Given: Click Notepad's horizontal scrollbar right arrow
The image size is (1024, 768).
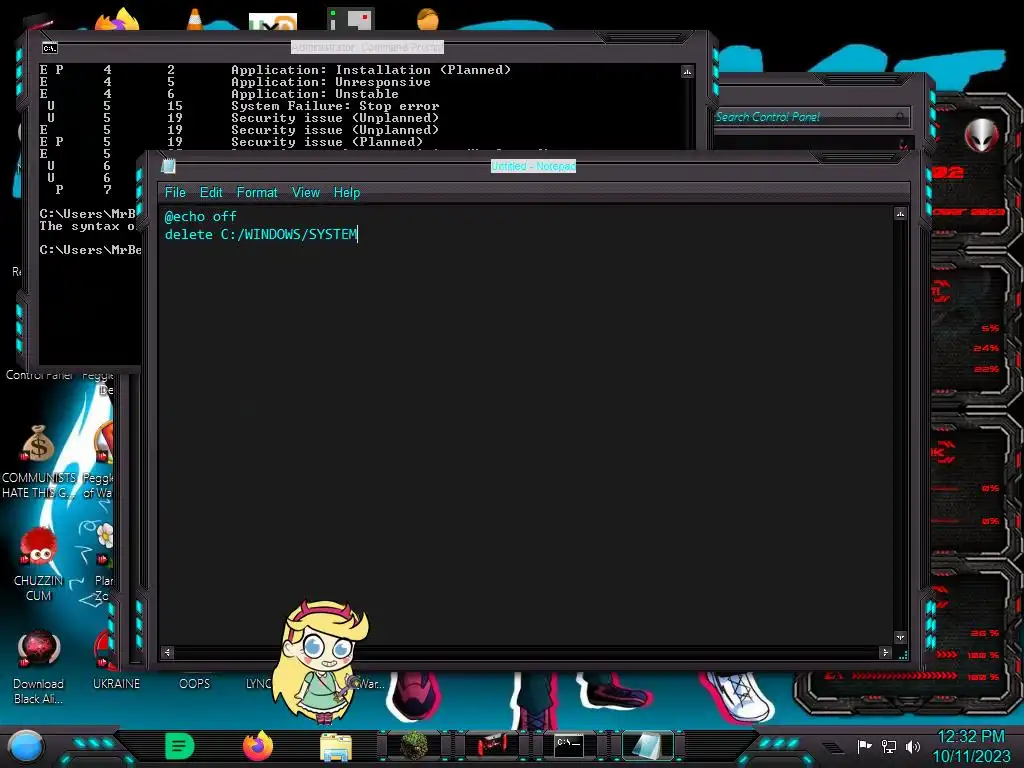Looking at the screenshot, I should tap(886, 652).
